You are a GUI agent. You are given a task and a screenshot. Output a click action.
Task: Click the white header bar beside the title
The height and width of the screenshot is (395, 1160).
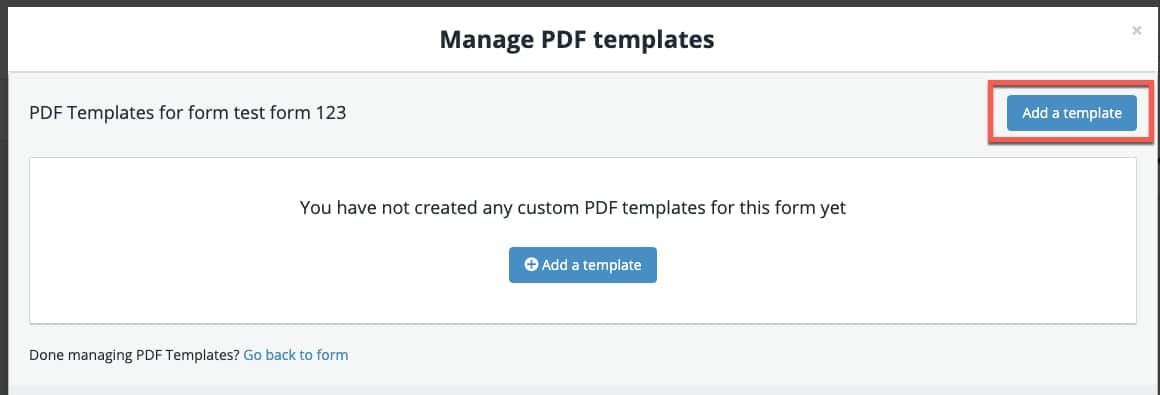click(x=222, y=39)
